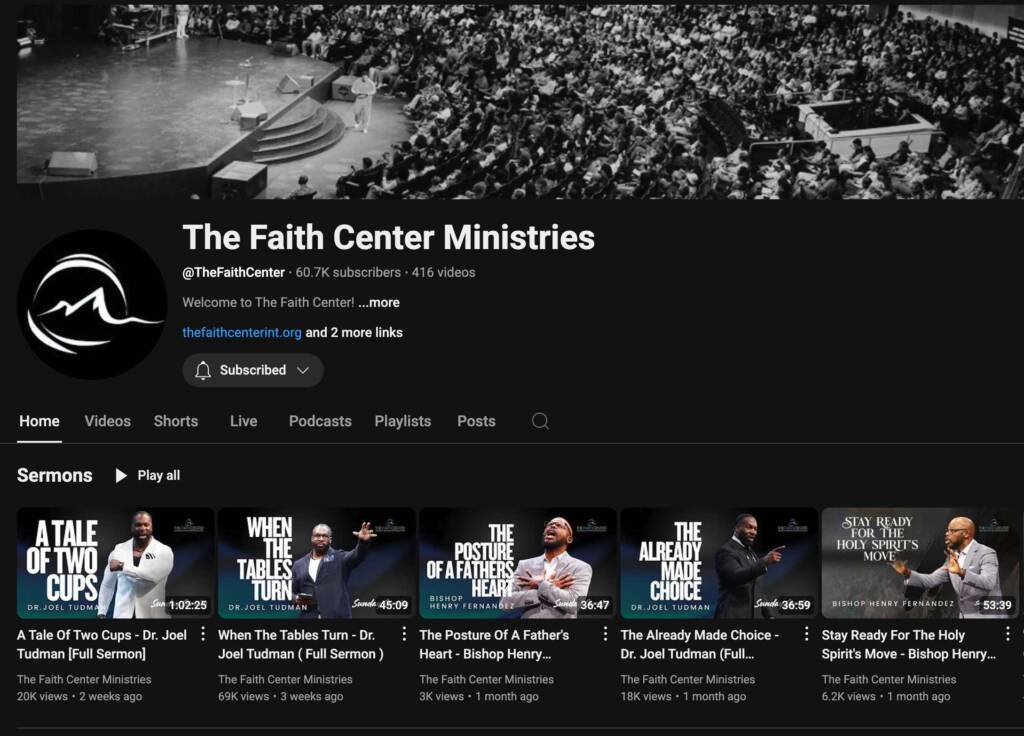Go to the Live tab
The width and height of the screenshot is (1024, 736).
point(244,421)
